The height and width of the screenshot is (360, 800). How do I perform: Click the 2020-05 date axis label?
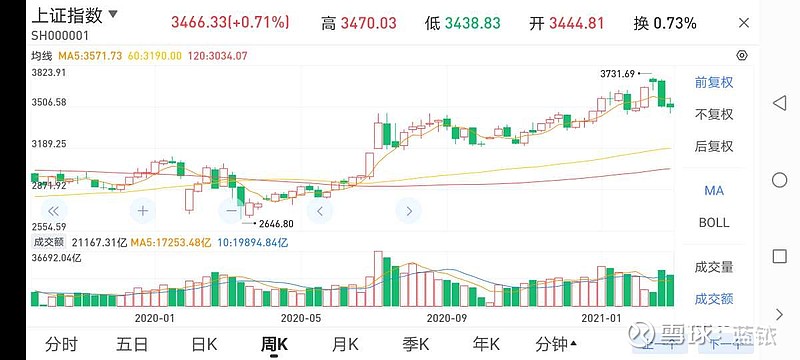click(x=301, y=318)
